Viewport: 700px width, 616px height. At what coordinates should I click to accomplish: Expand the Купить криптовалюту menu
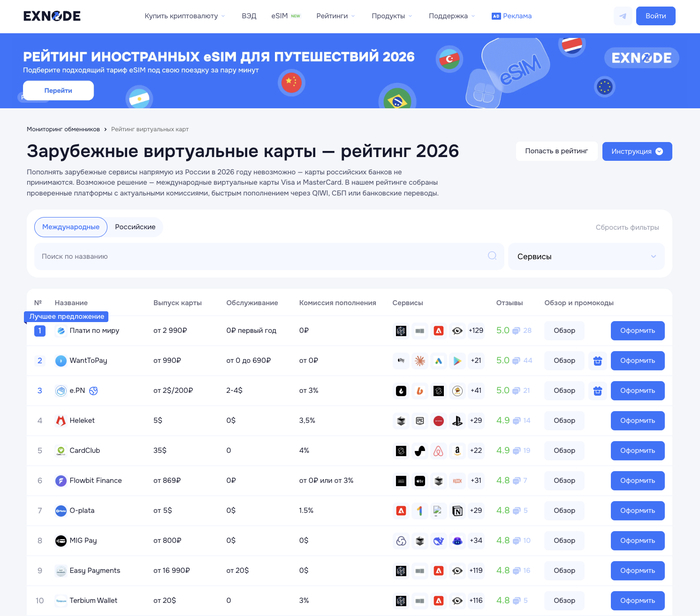[184, 16]
